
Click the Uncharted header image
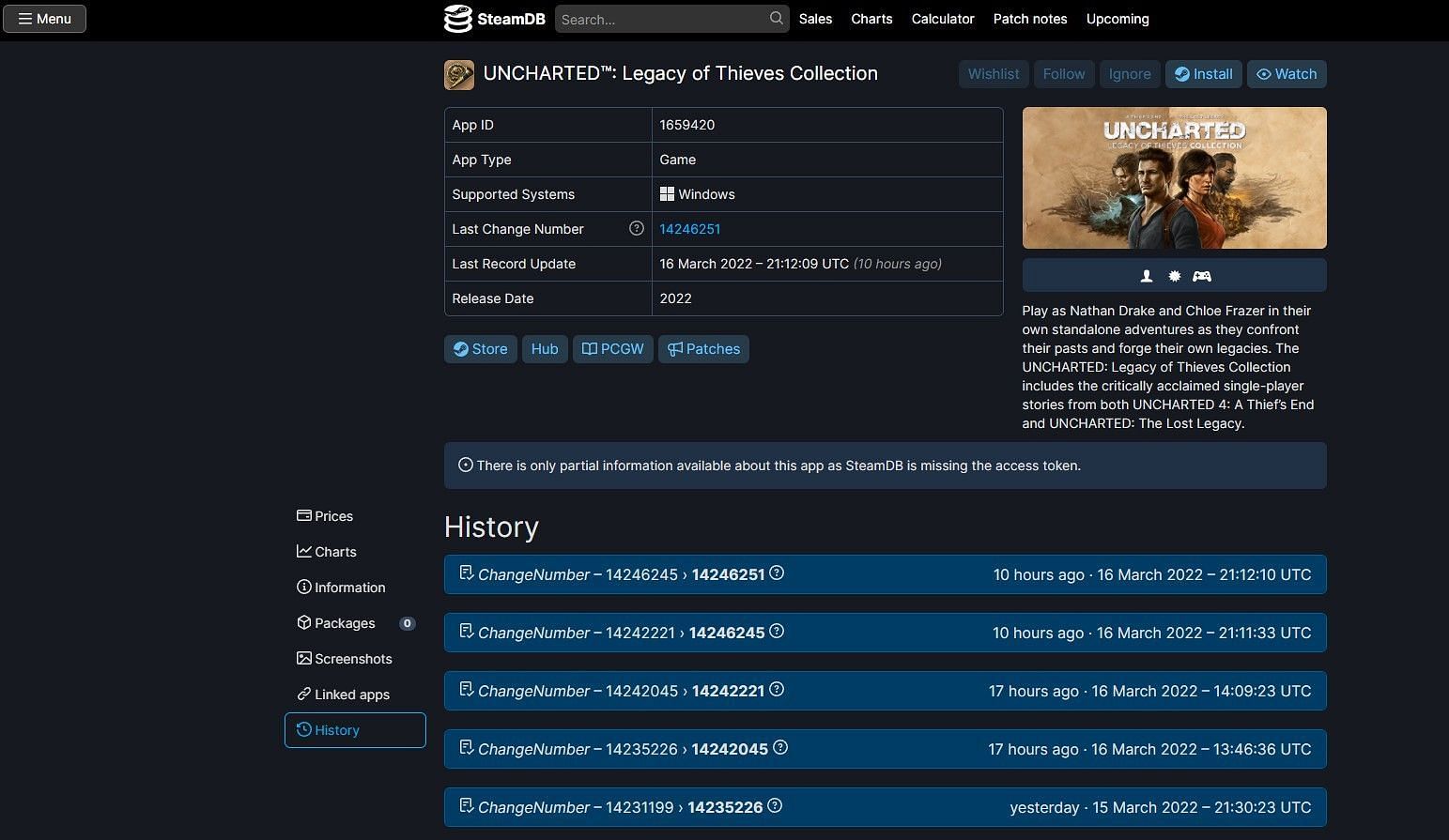[1174, 177]
